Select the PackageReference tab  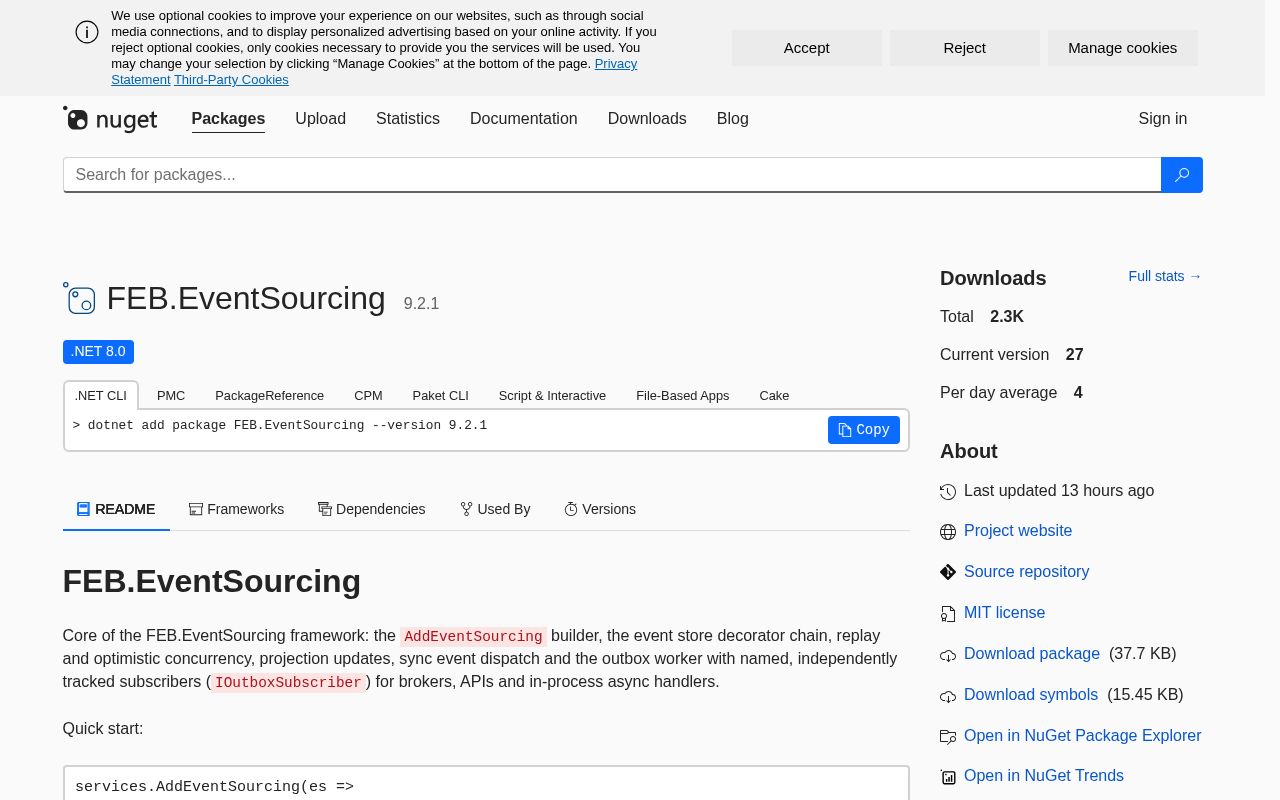point(270,396)
